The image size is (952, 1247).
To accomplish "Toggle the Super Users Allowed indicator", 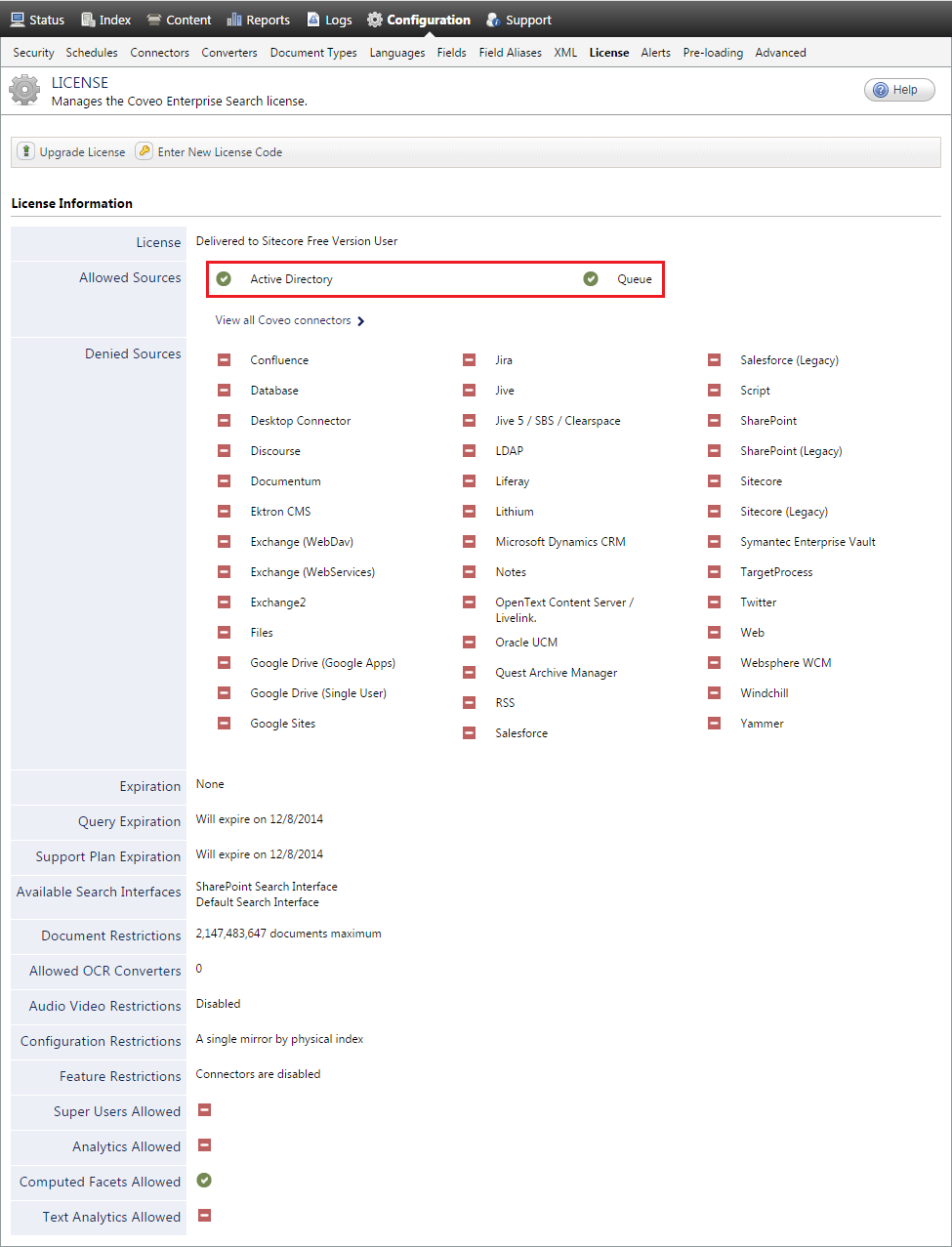I will (203, 1110).
